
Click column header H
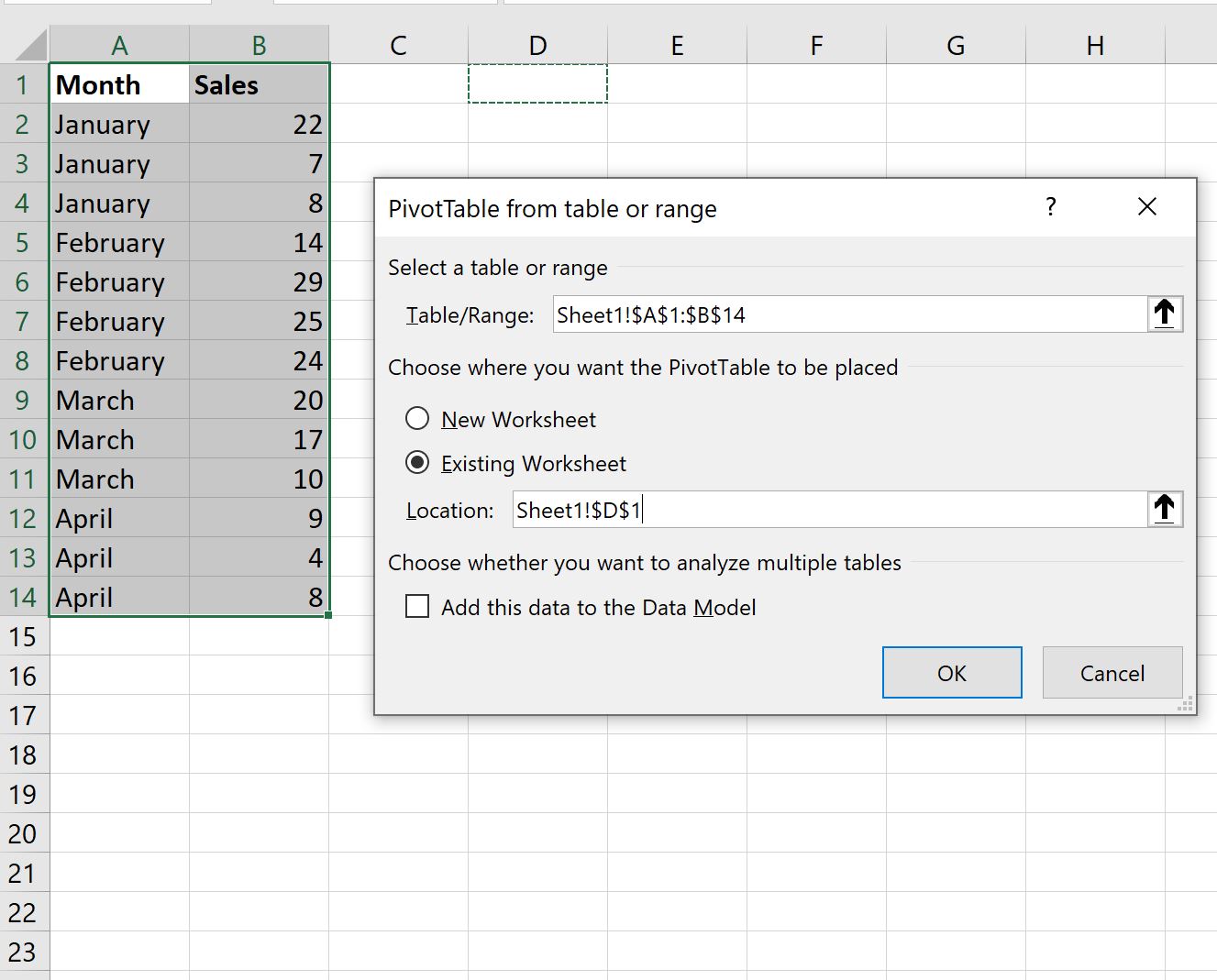(x=1094, y=43)
